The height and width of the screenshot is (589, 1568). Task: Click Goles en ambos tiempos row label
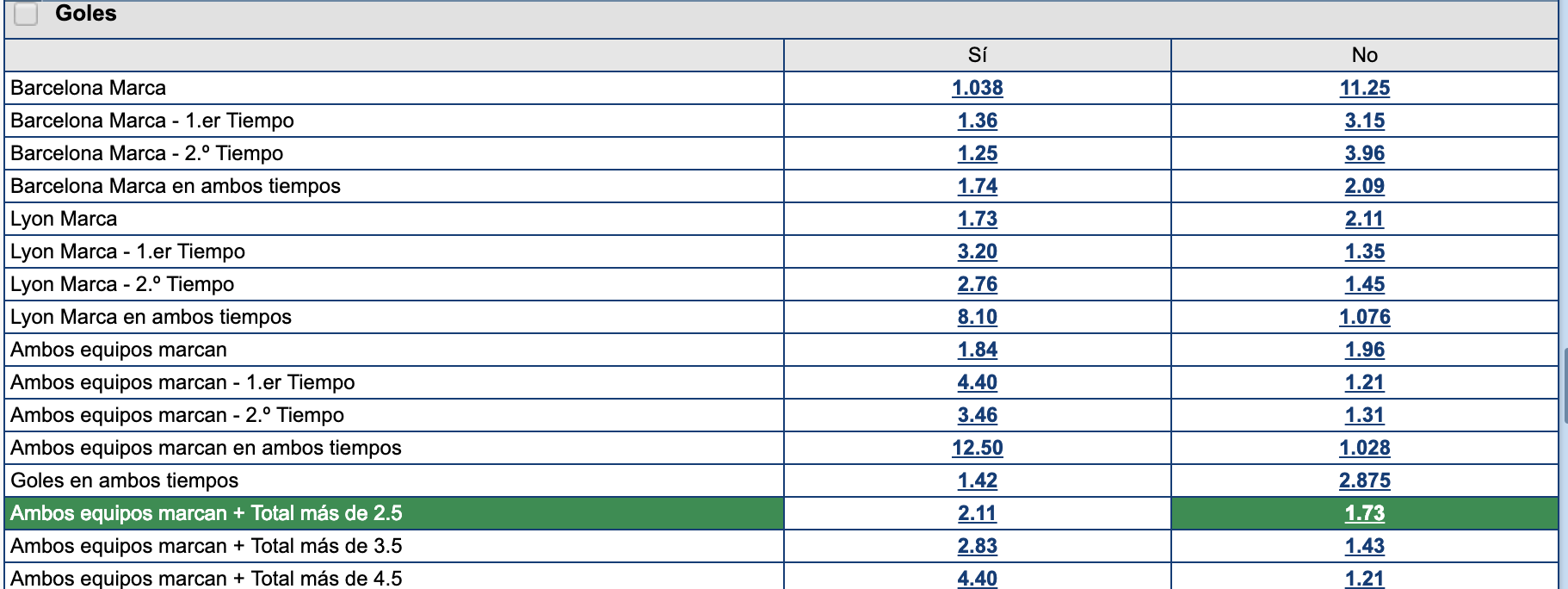pyautogui.click(x=124, y=480)
